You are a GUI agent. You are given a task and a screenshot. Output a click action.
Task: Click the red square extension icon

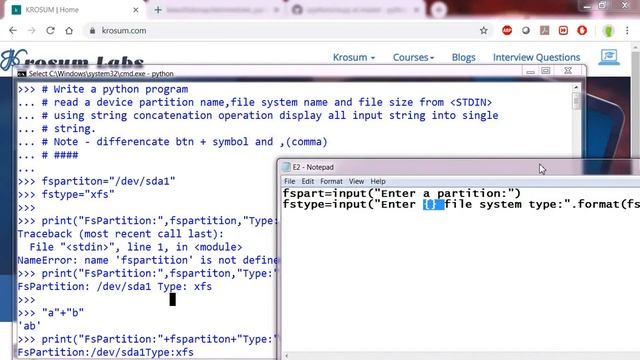pos(563,30)
